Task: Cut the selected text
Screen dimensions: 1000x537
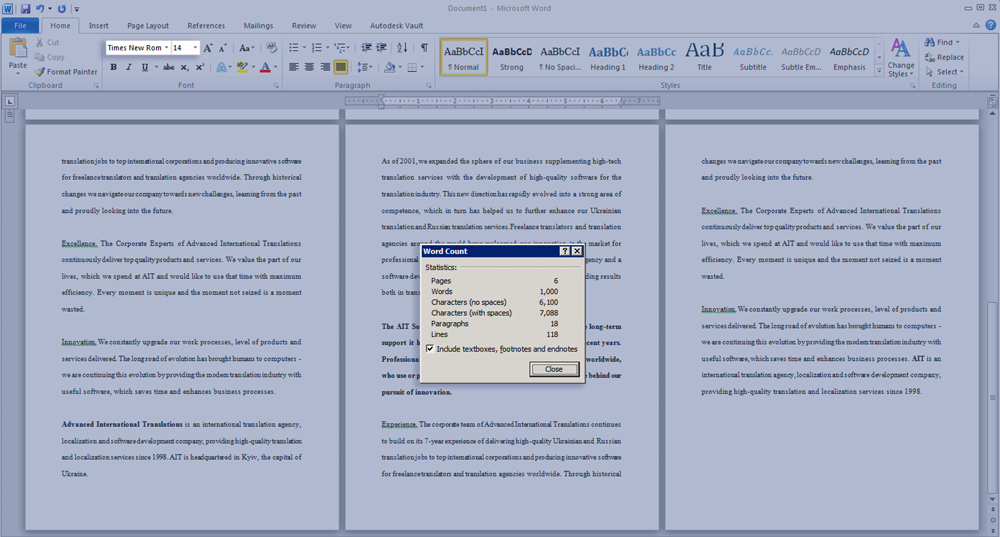Action: pyautogui.click(x=47, y=42)
